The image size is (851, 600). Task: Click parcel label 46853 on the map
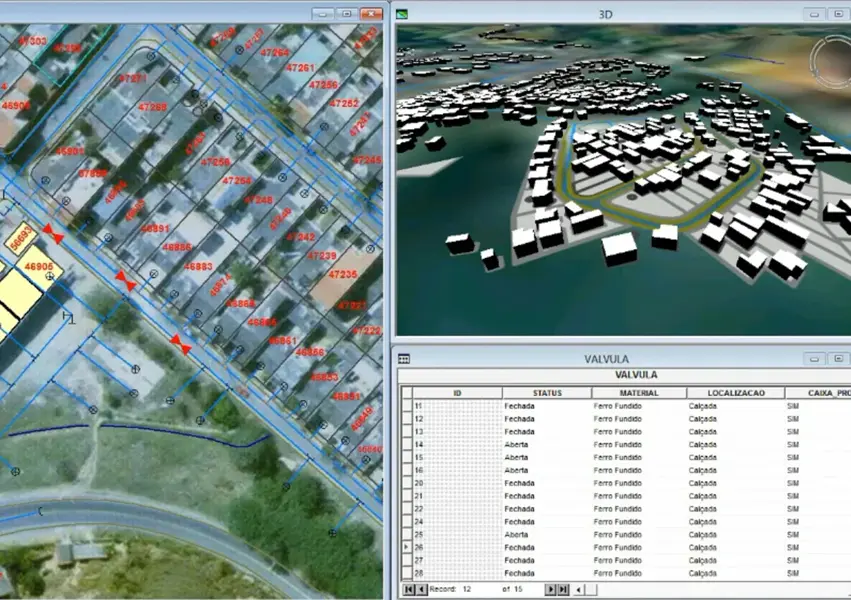point(325,376)
